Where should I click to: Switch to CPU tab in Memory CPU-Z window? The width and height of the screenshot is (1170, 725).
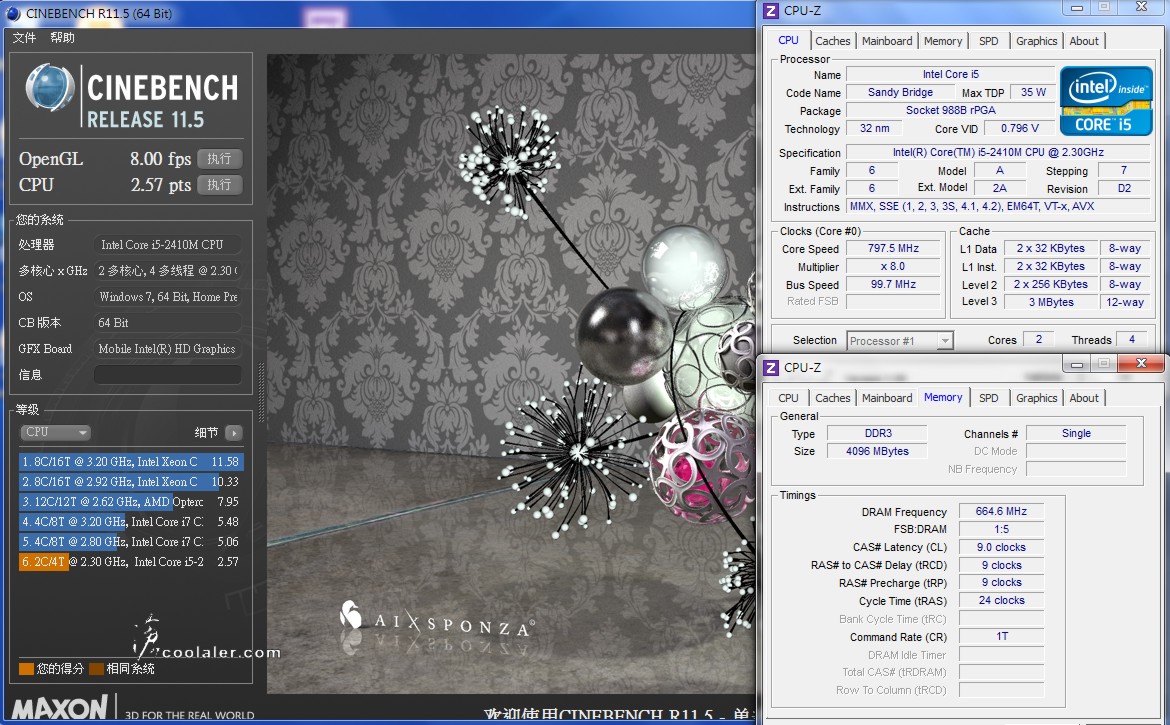[x=788, y=398]
